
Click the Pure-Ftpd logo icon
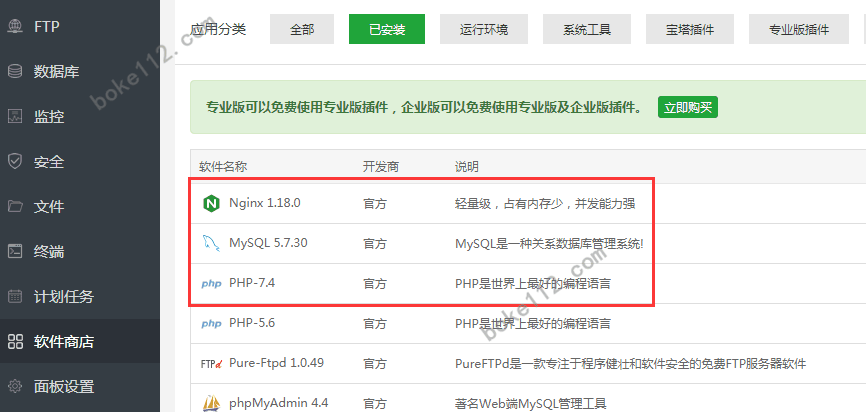211,364
